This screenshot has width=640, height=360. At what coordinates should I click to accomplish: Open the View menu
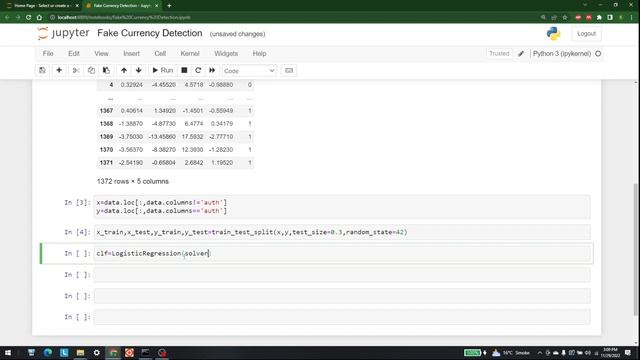coord(101,53)
